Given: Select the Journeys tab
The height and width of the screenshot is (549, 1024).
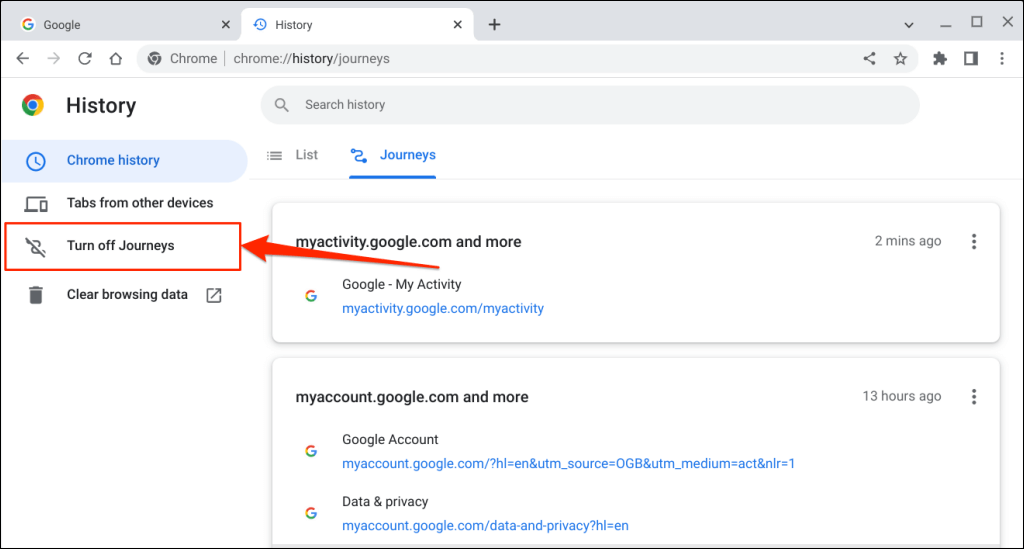Looking at the screenshot, I should pos(392,155).
